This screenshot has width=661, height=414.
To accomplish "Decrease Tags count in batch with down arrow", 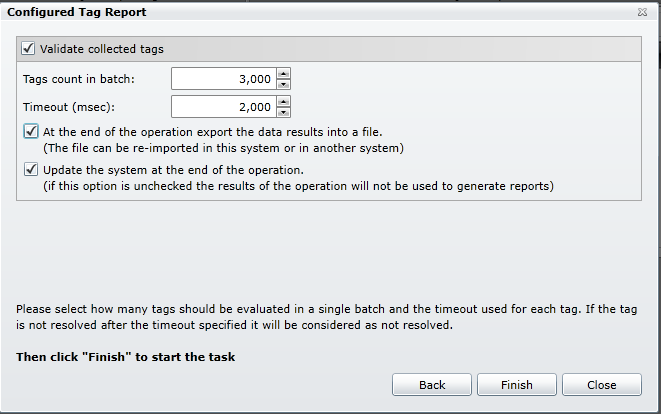I will (x=284, y=83).
